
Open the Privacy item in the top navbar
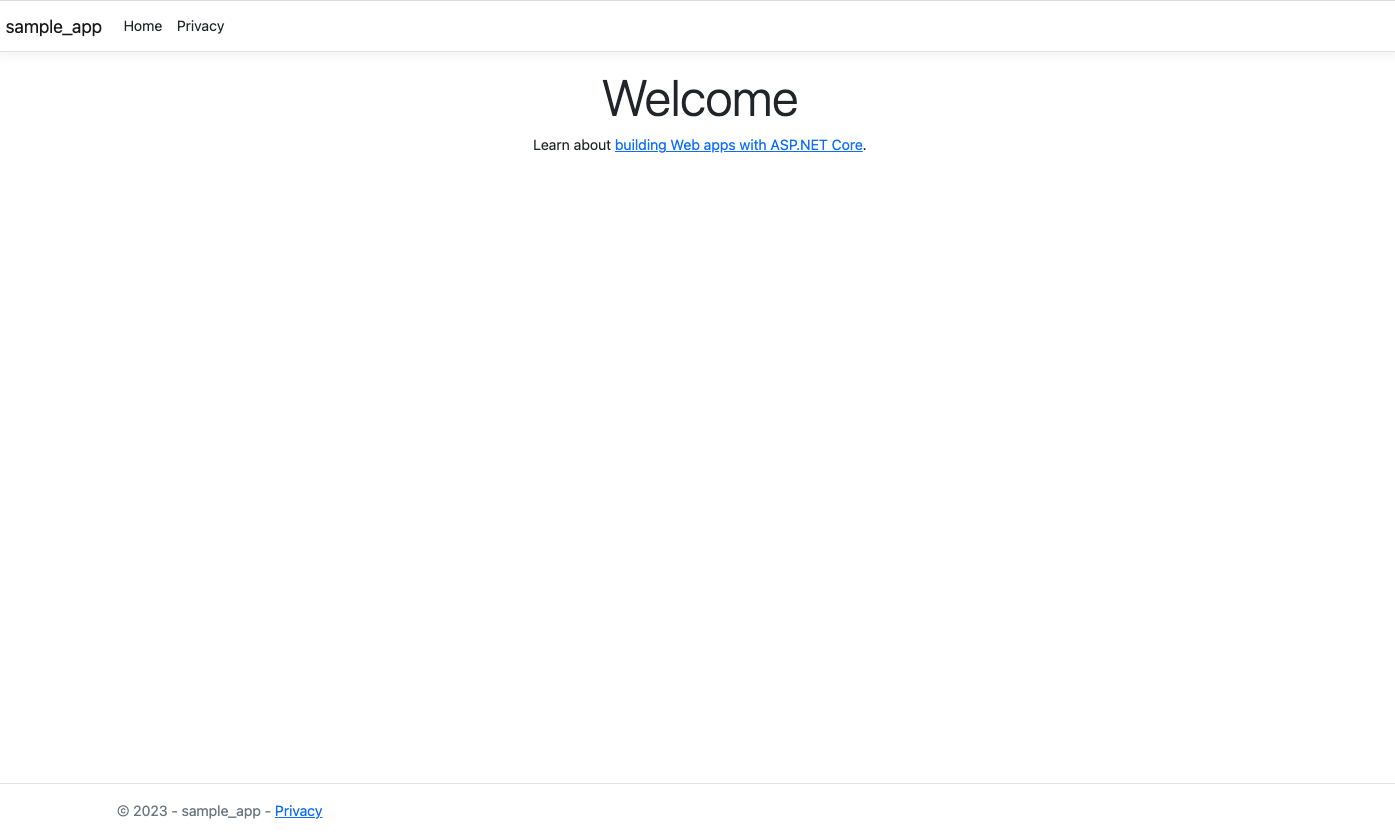pyautogui.click(x=200, y=26)
